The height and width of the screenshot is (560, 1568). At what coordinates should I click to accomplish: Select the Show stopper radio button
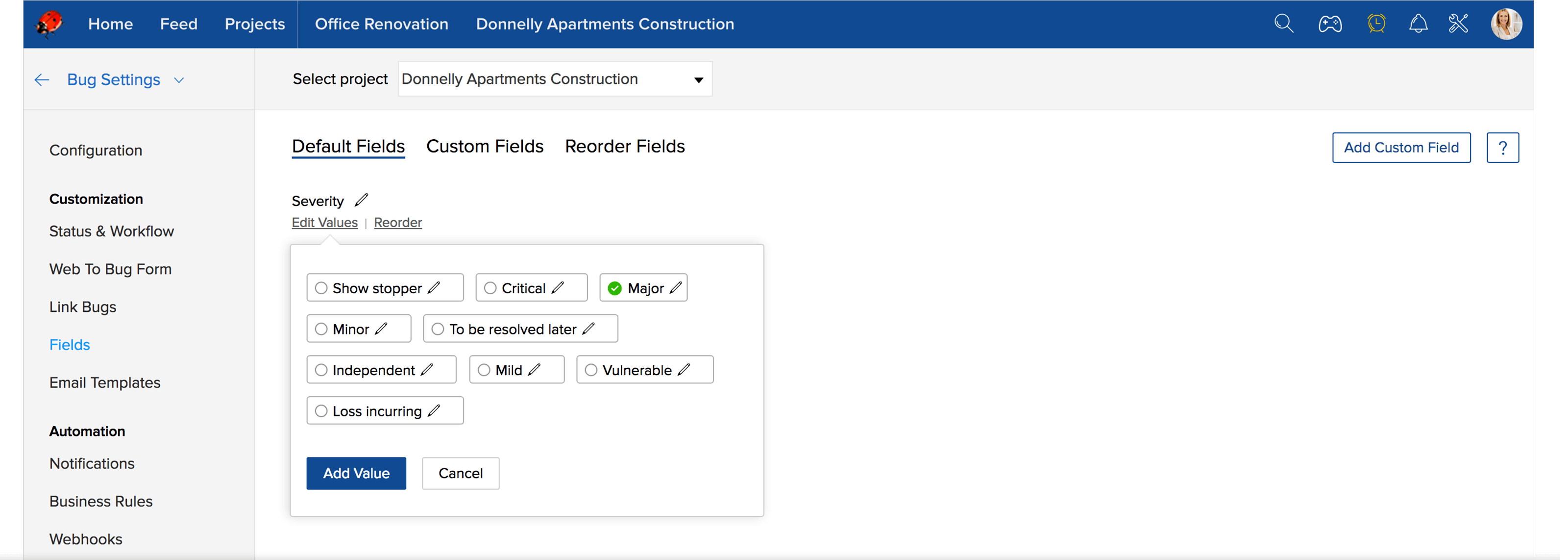[x=321, y=288]
